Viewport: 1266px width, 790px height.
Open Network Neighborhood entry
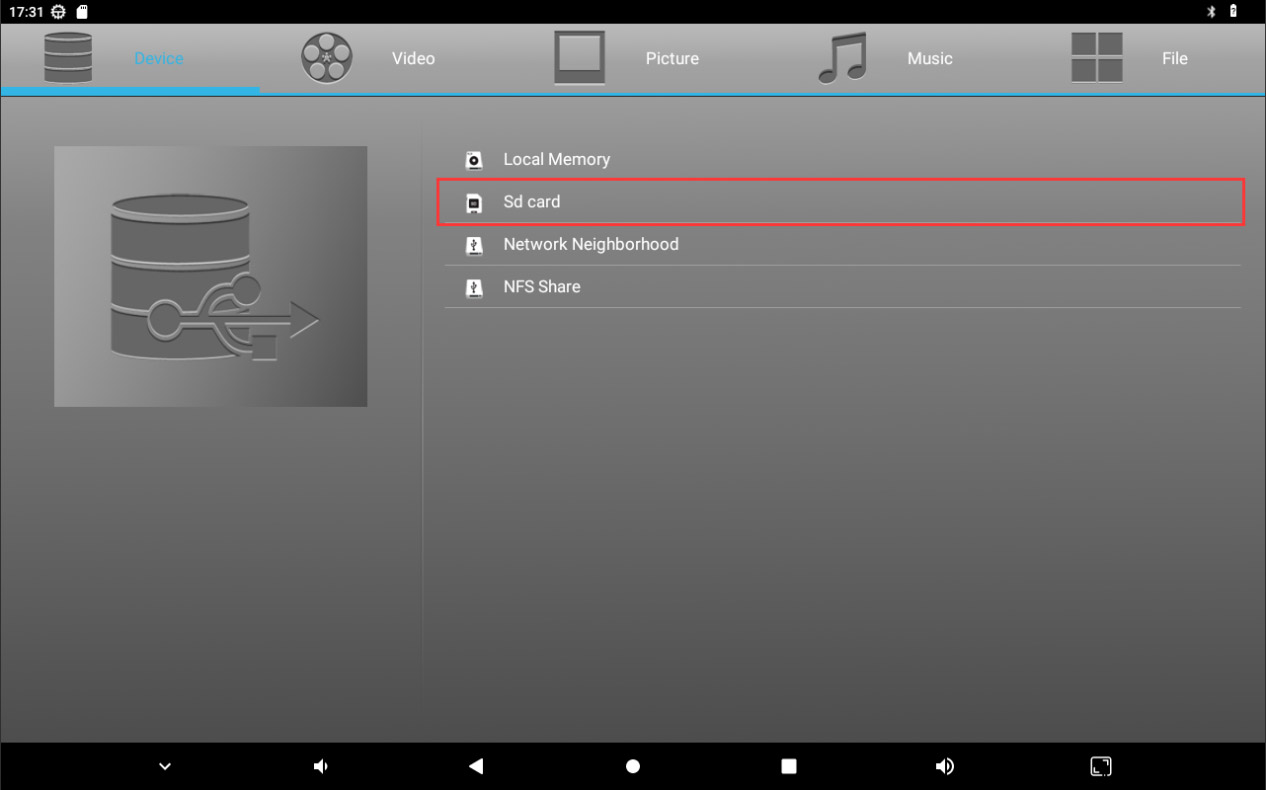click(590, 245)
